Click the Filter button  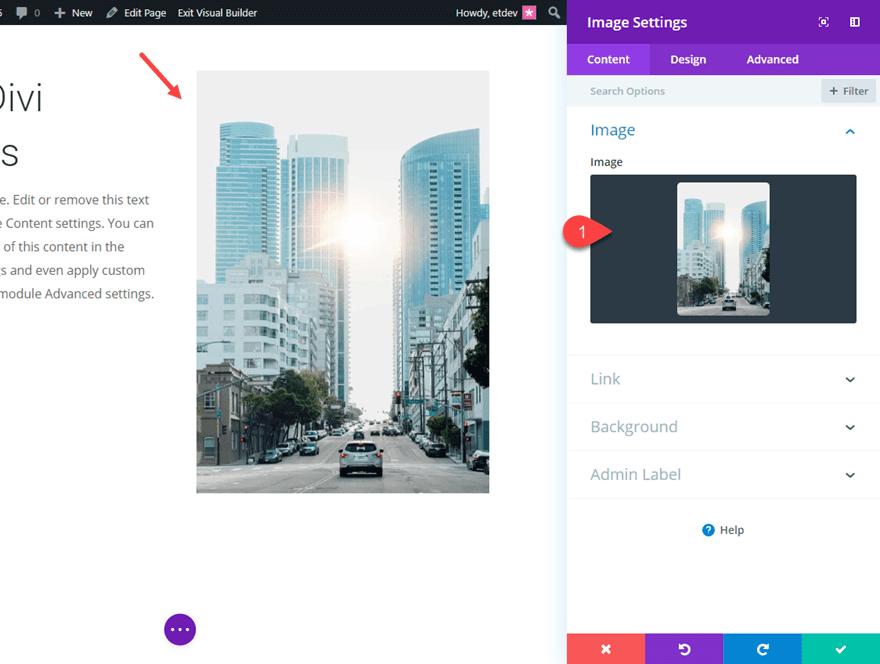pos(848,90)
